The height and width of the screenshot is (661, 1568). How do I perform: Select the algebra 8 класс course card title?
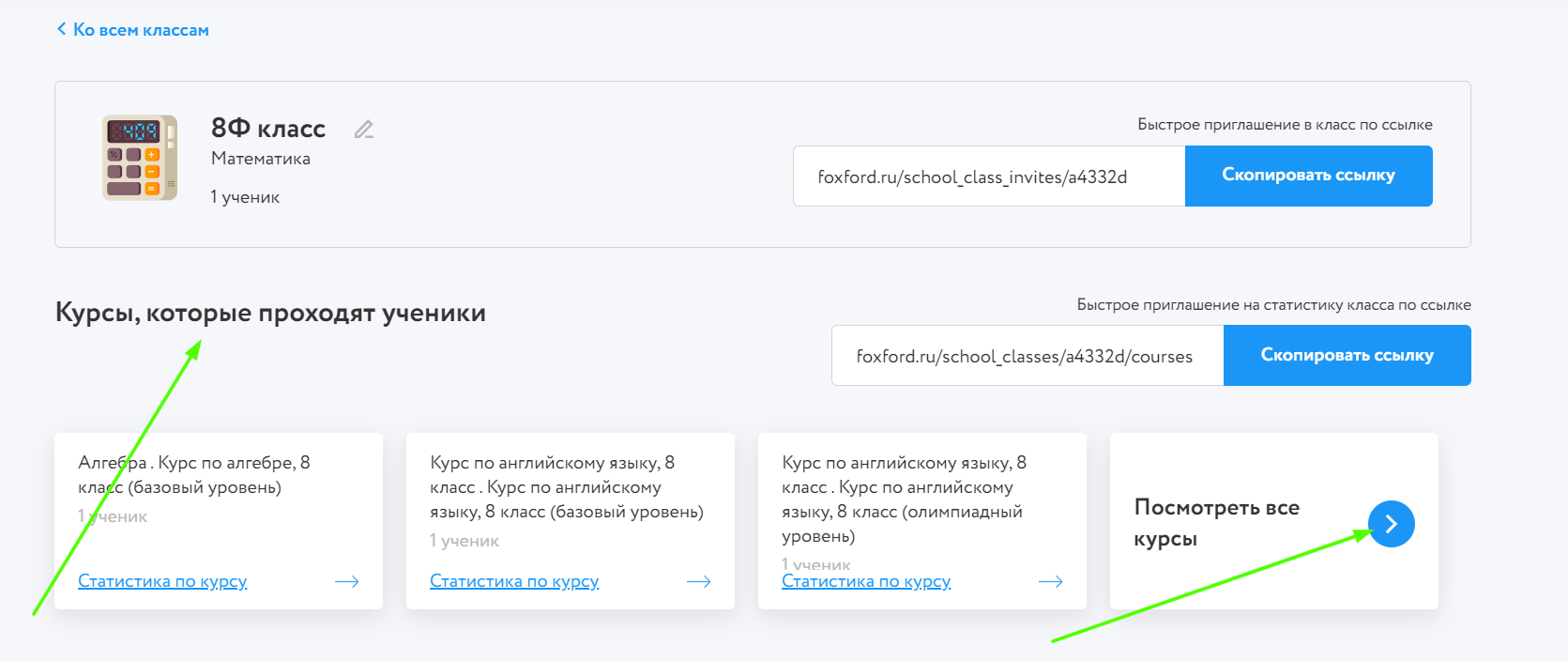coord(194,474)
